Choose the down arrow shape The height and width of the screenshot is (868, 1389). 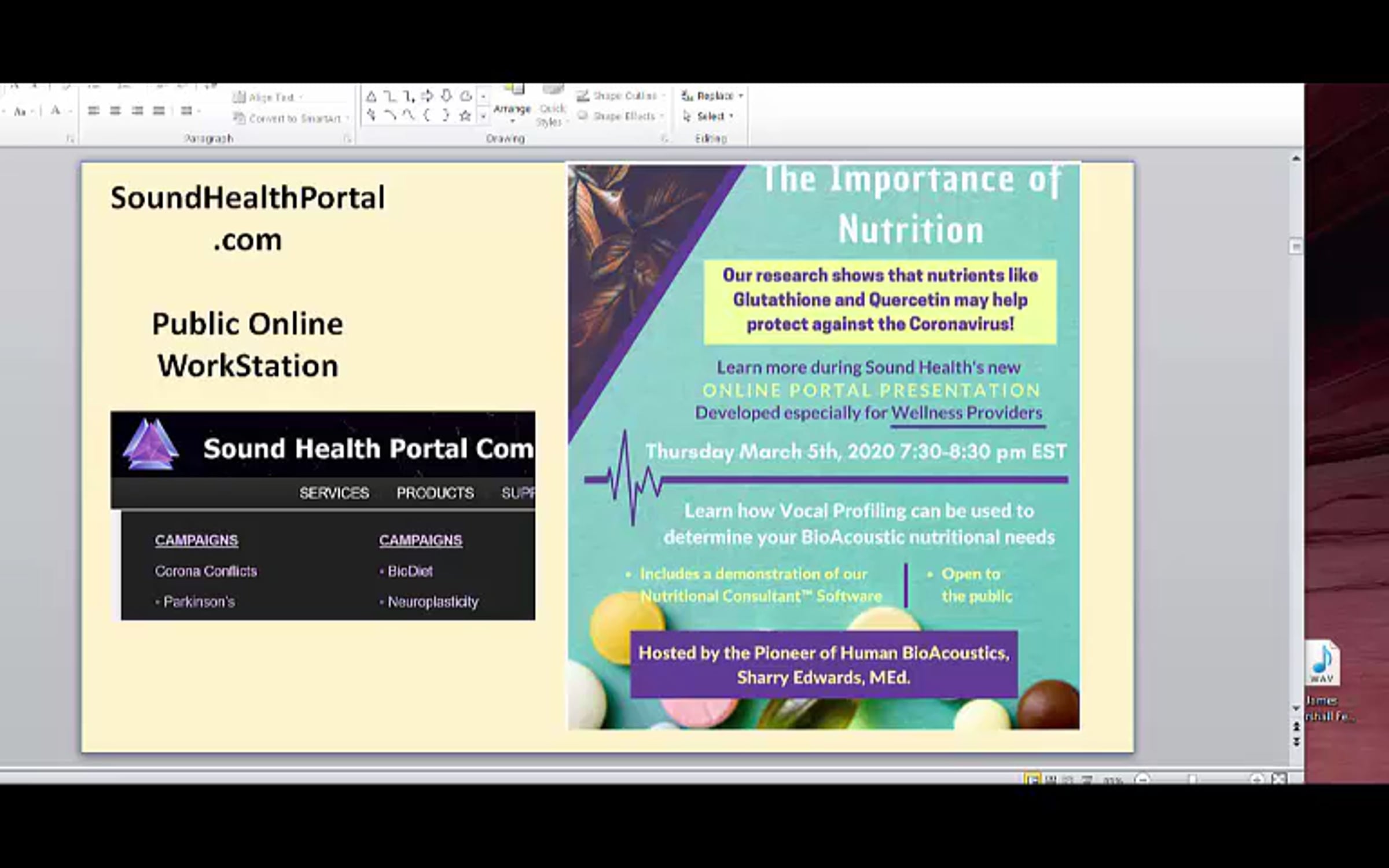click(446, 96)
